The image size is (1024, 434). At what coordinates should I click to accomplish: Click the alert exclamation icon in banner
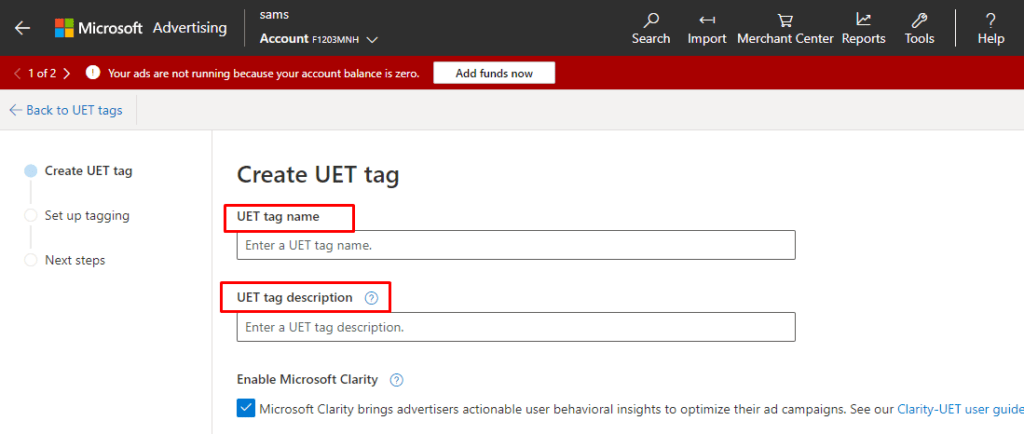[x=93, y=72]
